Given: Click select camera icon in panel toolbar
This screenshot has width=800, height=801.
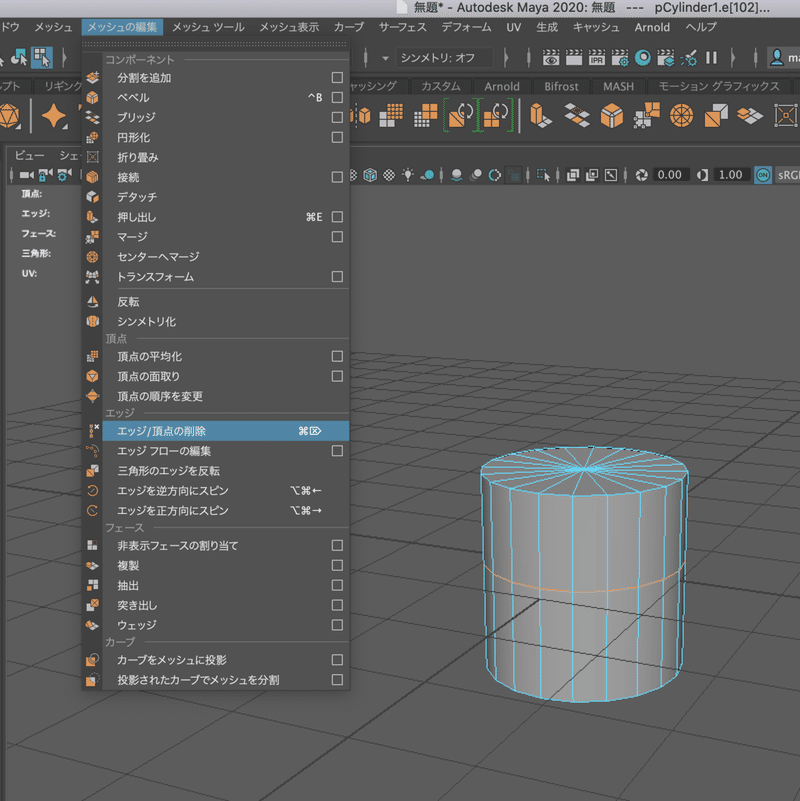Looking at the screenshot, I should (26, 175).
